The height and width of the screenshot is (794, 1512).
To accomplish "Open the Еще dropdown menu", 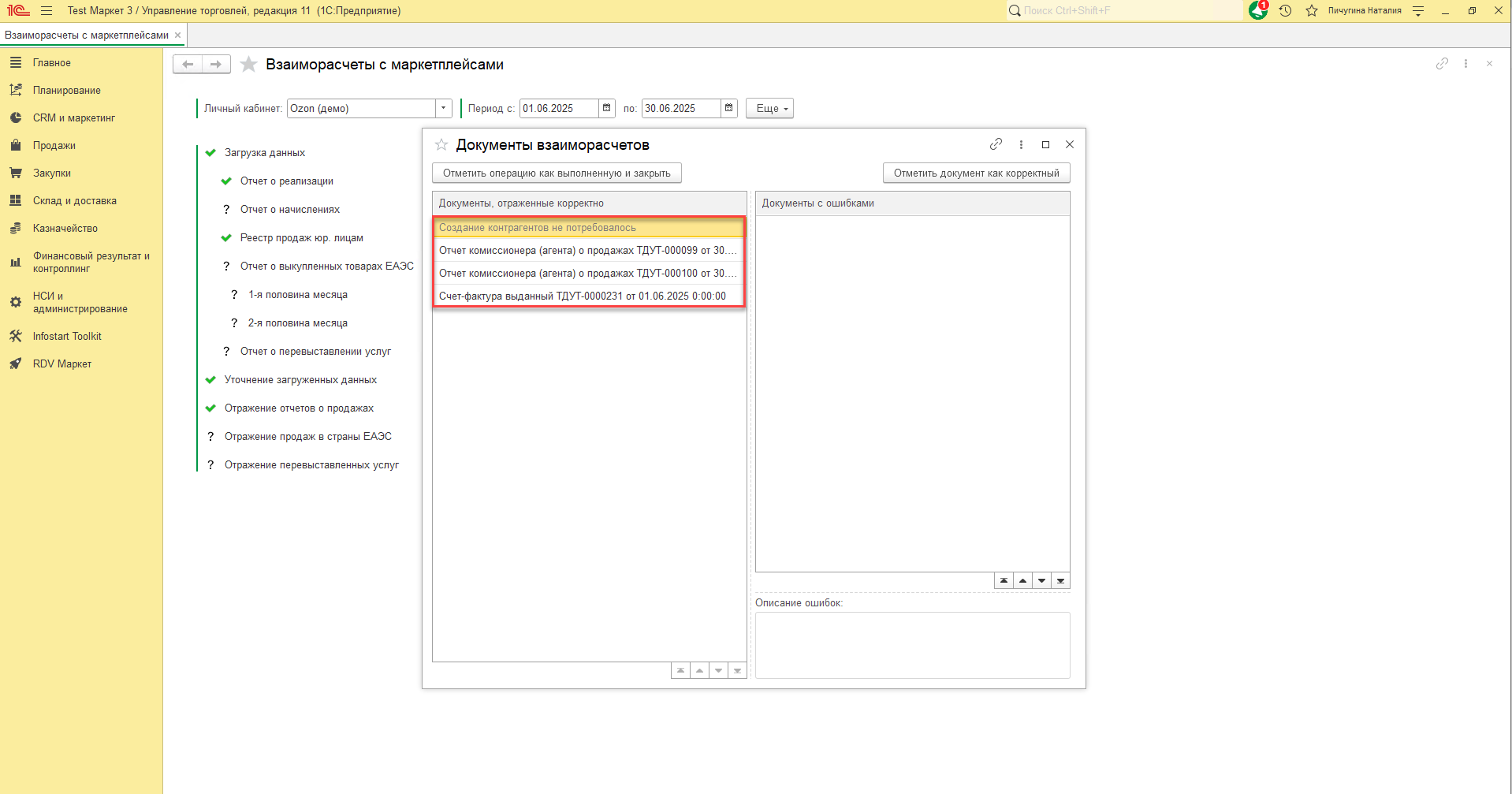I will click(x=769, y=108).
